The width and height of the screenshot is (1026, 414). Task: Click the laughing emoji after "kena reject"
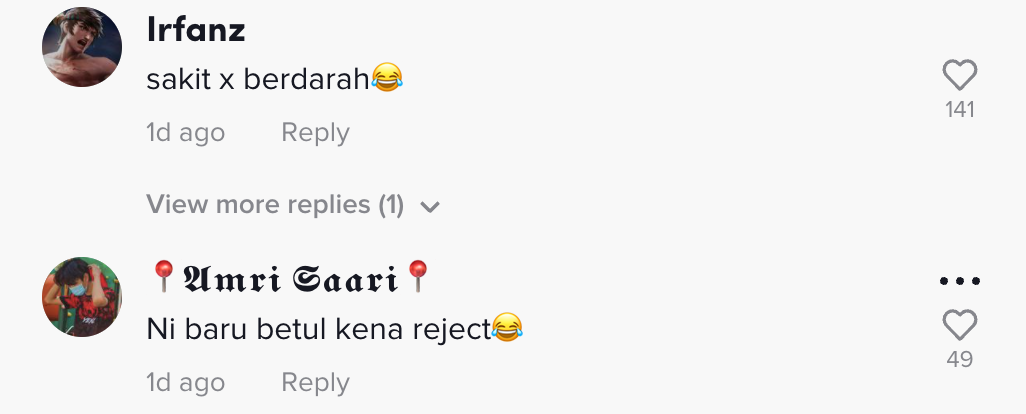(508, 327)
